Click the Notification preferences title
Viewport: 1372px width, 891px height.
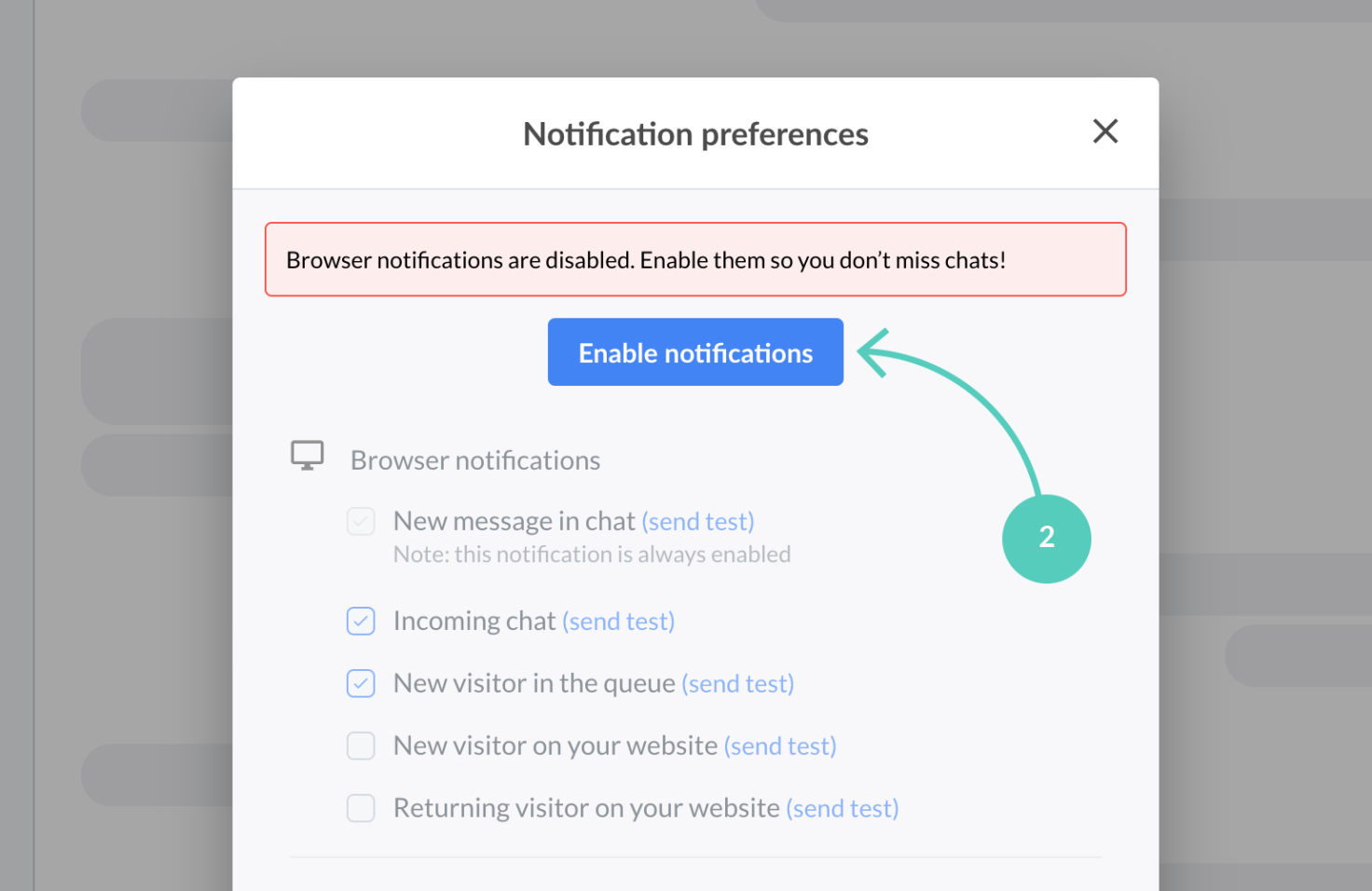(x=695, y=134)
